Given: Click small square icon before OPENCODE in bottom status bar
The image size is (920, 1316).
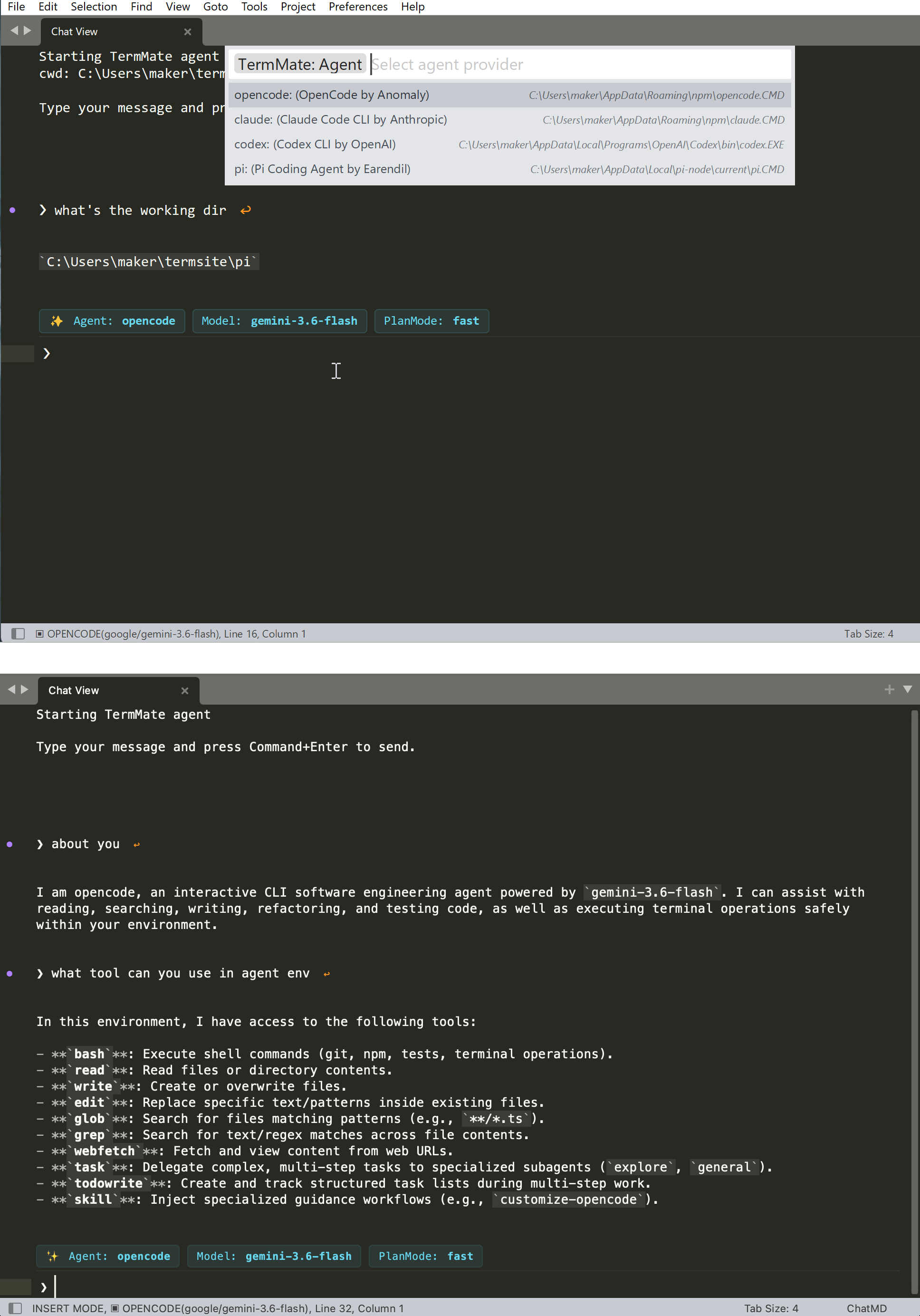Looking at the screenshot, I should coord(115,1308).
